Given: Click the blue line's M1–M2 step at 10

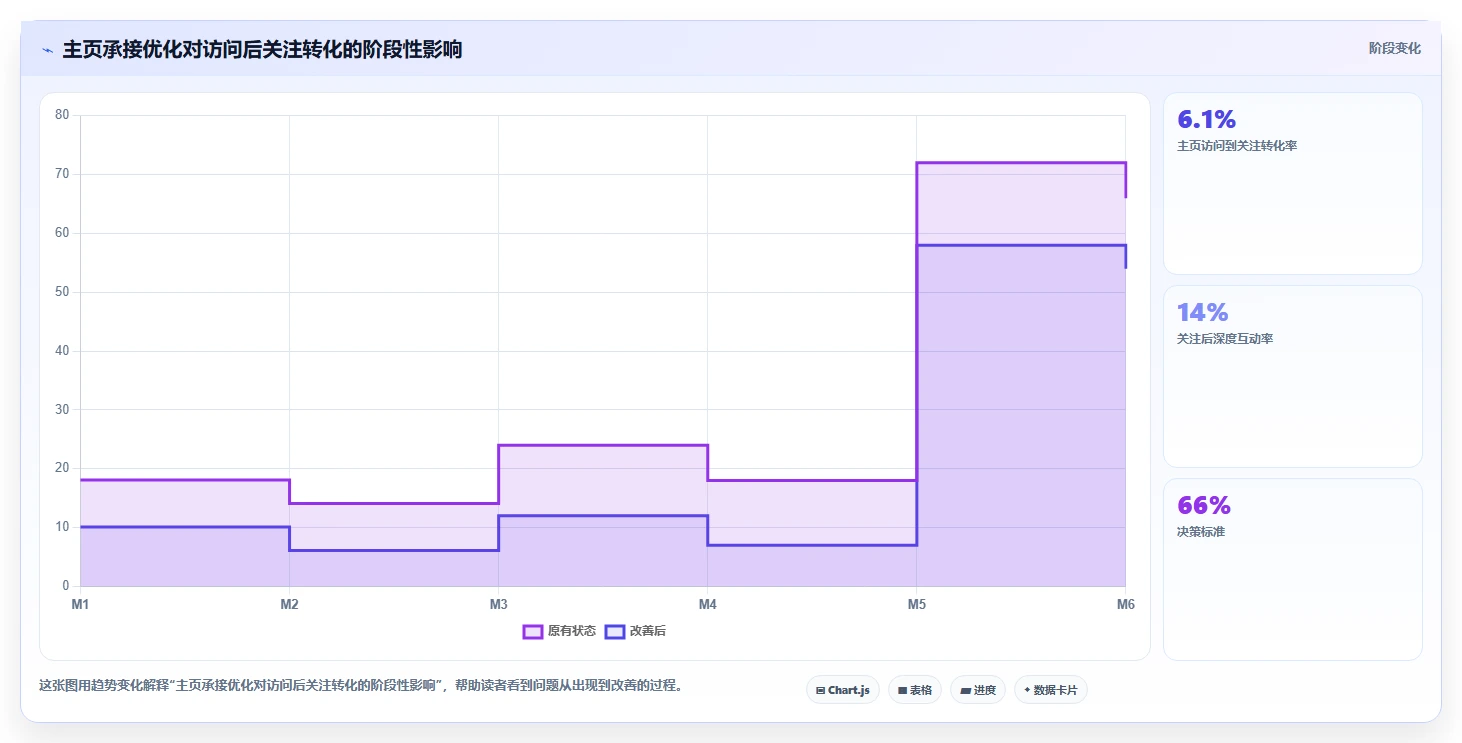Looking at the screenshot, I should coord(185,527).
